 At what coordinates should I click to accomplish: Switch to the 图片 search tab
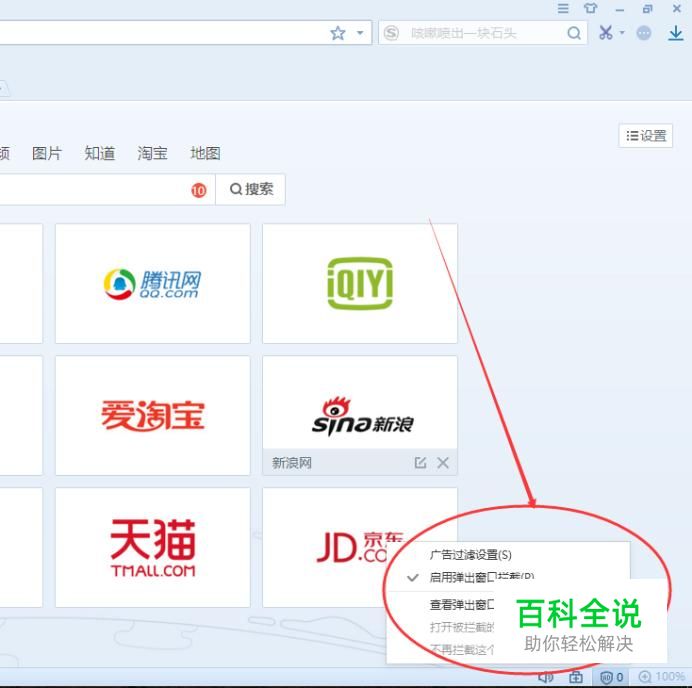pos(47,153)
